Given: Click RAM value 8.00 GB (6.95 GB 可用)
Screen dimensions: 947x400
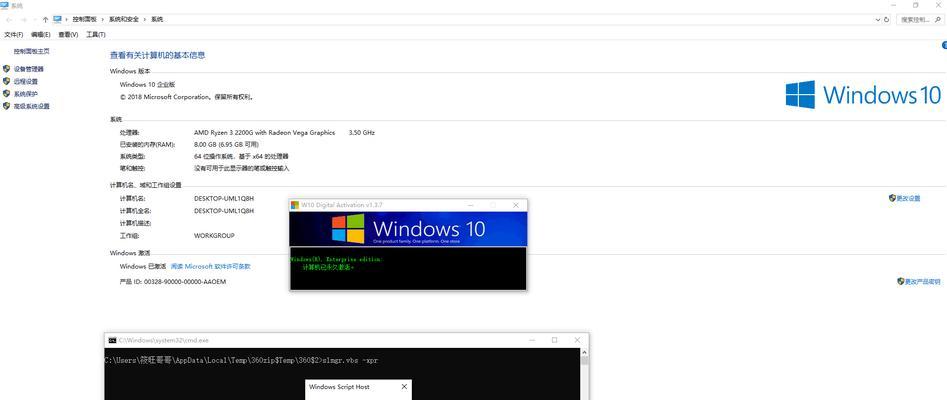Looking at the screenshot, I should (x=226, y=144).
